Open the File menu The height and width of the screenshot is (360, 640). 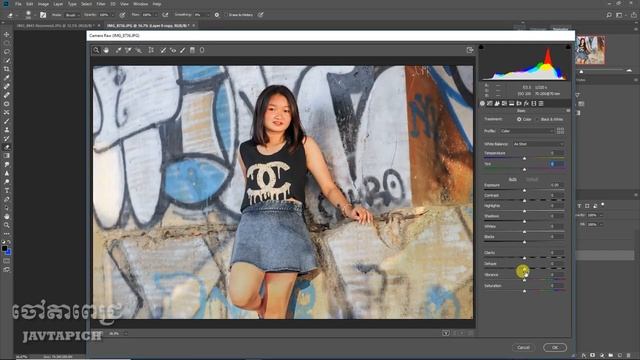(x=18, y=4)
